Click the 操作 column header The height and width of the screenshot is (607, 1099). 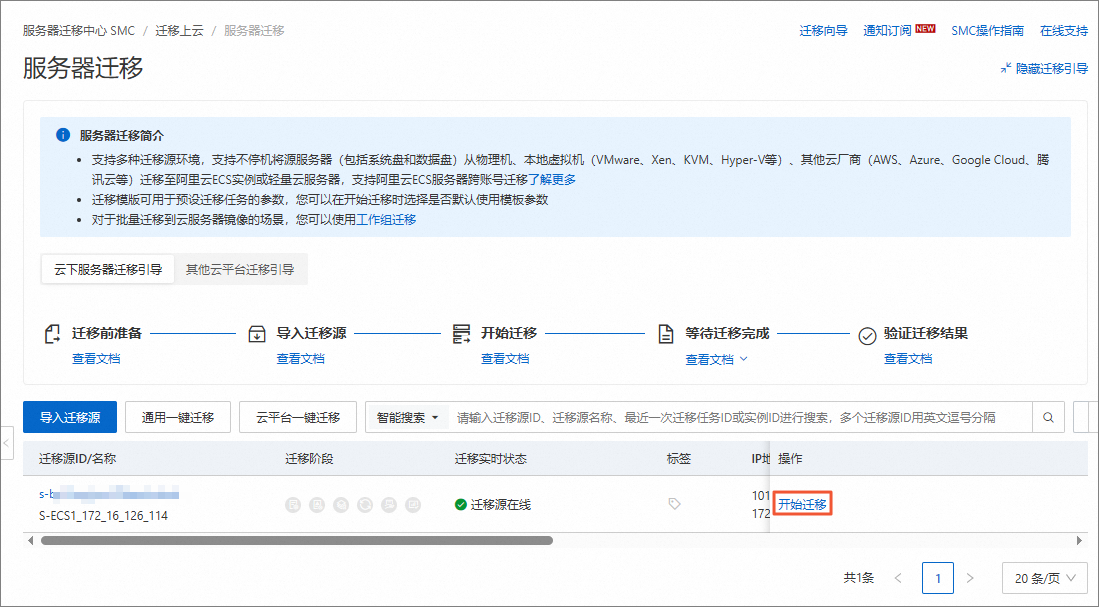(x=790, y=458)
